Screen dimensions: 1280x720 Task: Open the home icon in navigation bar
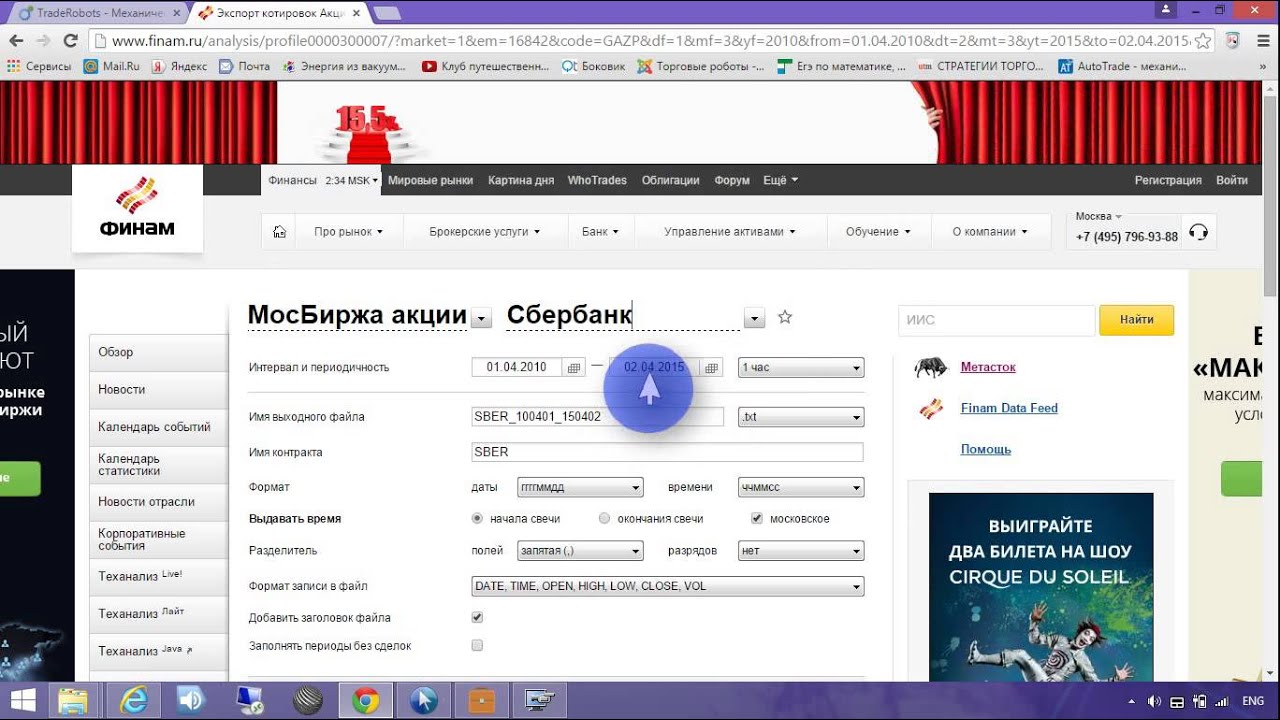(280, 232)
